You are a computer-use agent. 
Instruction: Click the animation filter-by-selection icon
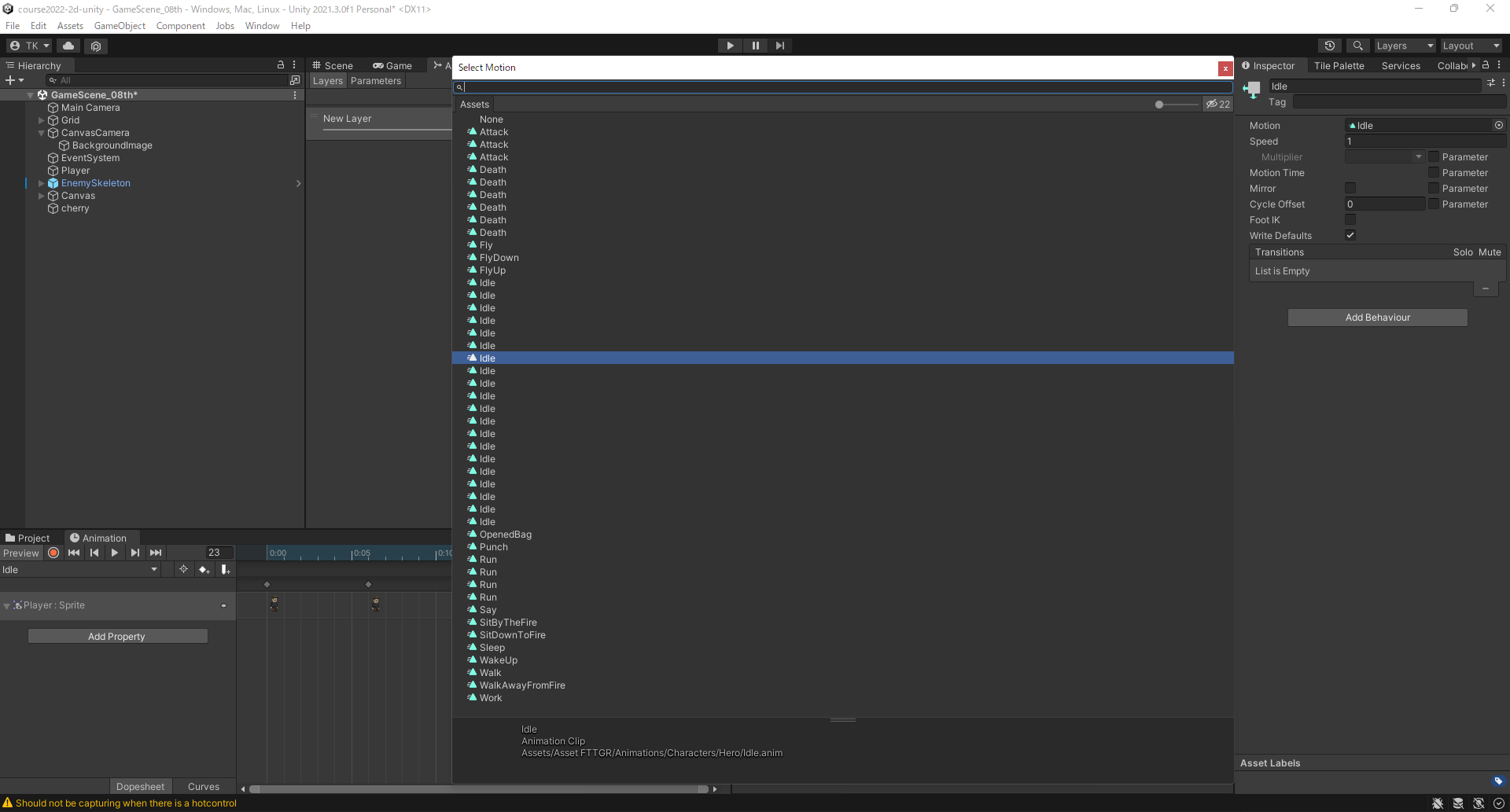coord(183,569)
